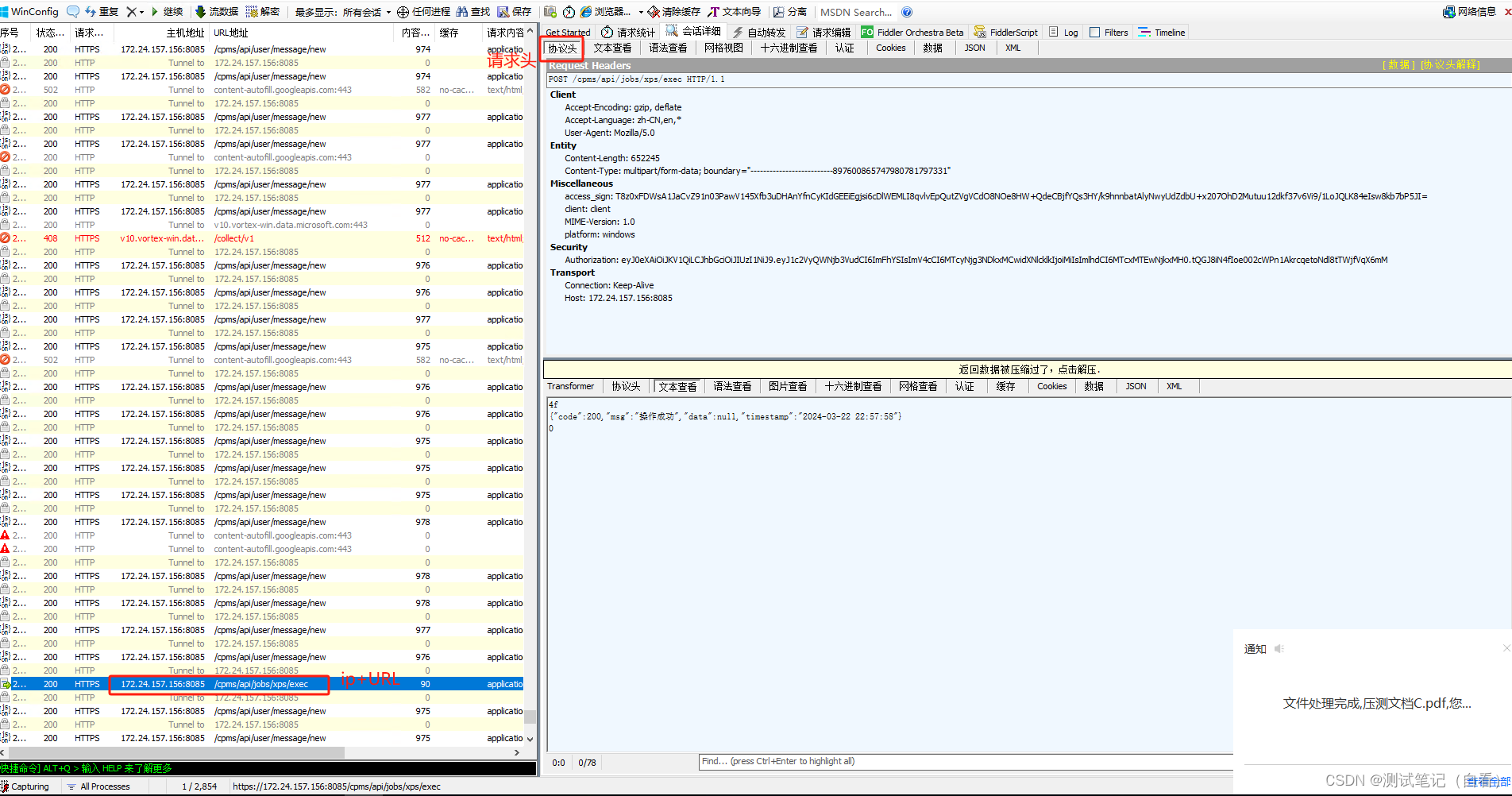Toggle 解密 decode mode
1512x796 pixels.
264,12
